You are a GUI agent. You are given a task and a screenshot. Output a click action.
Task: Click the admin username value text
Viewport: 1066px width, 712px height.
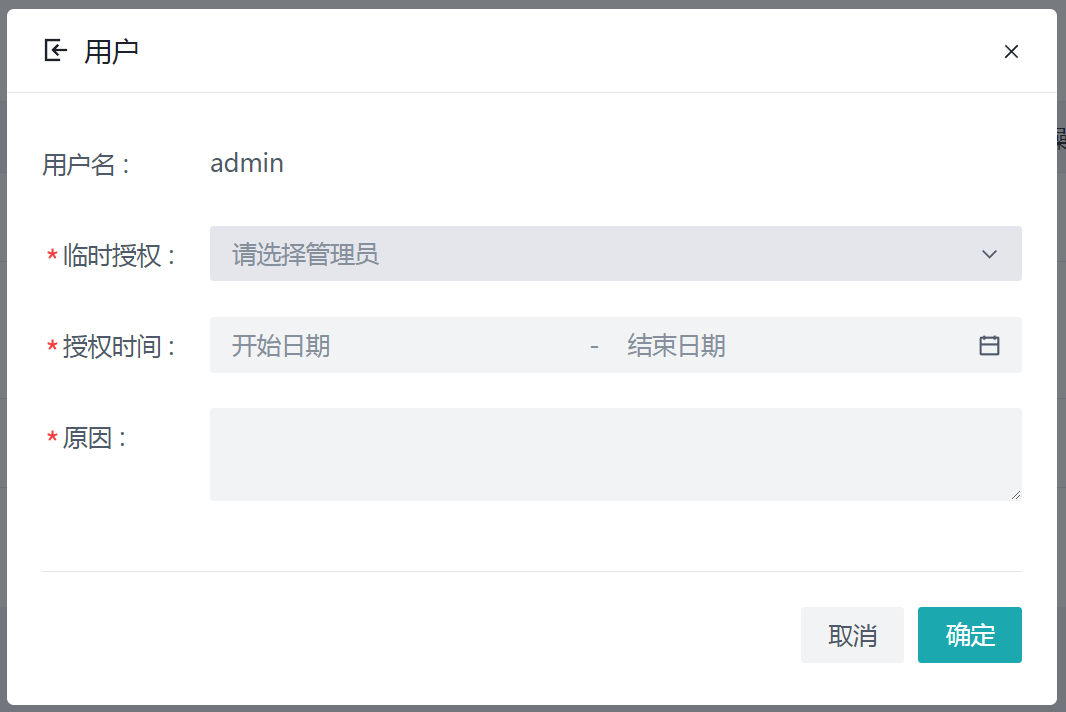pos(247,163)
